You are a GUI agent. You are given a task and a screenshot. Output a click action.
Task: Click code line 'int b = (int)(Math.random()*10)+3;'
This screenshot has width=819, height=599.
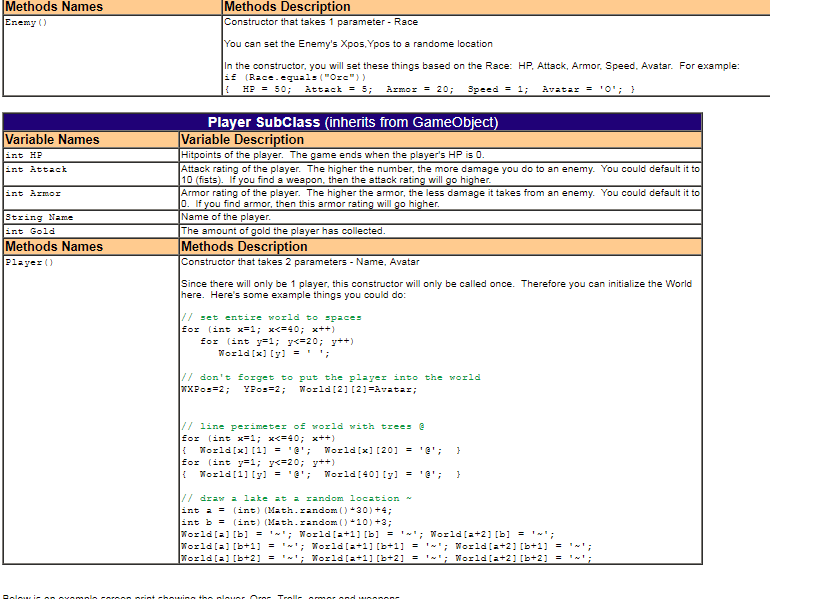[x=286, y=523]
